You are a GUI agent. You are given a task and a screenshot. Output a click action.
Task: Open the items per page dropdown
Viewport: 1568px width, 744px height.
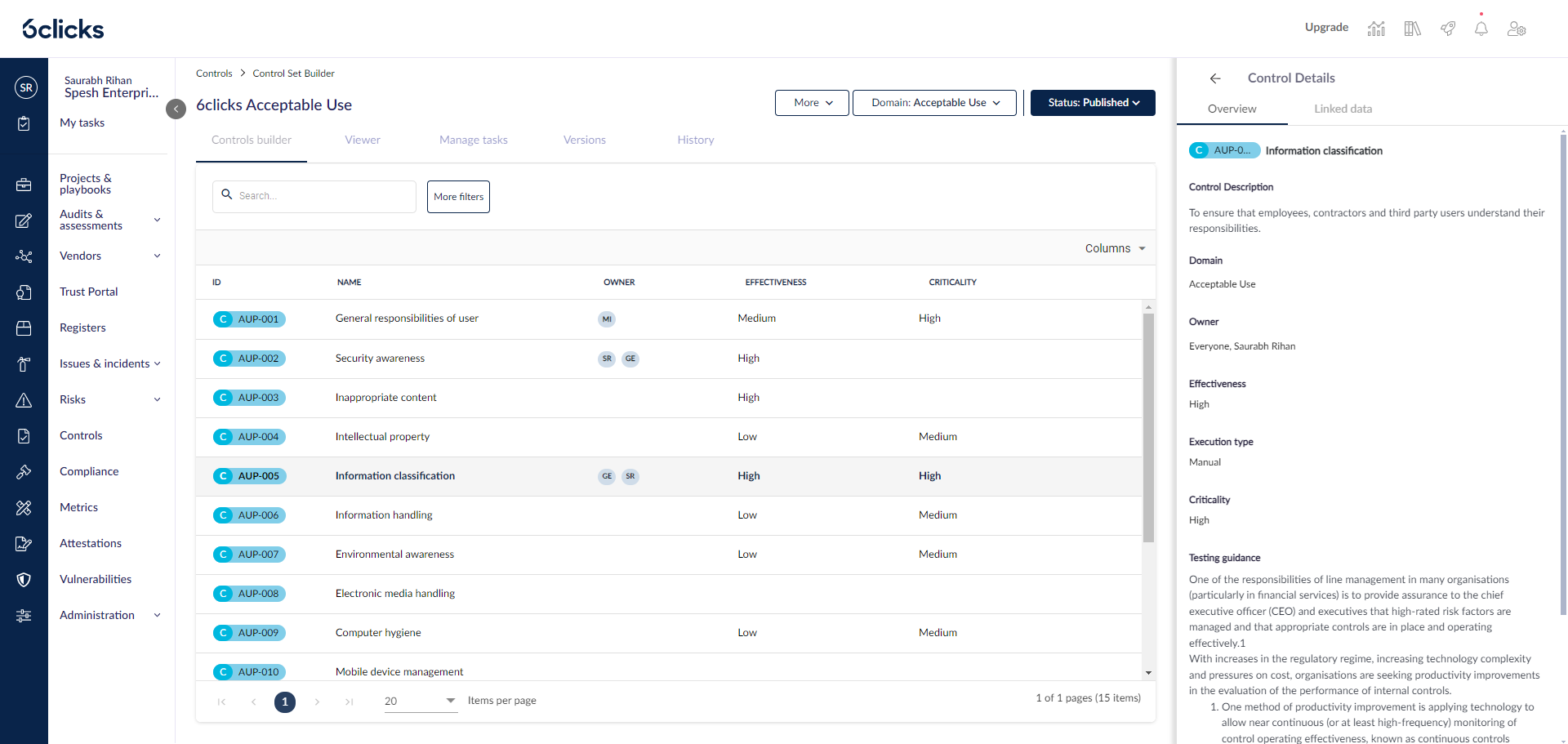(420, 701)
